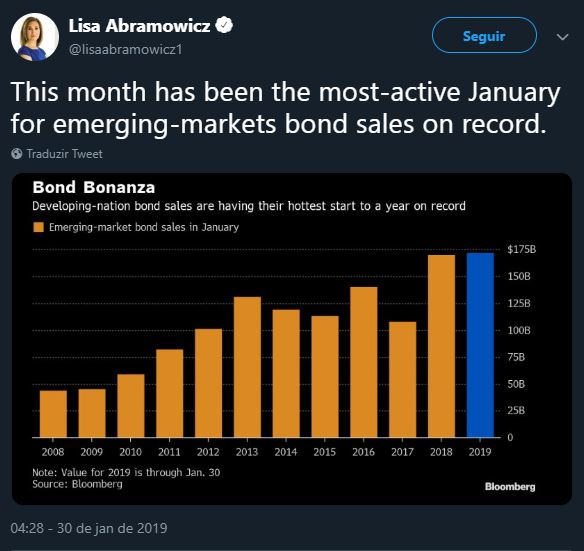Open the tweet options chevron menu
The image size is (584, 551).
pos(562,37)
